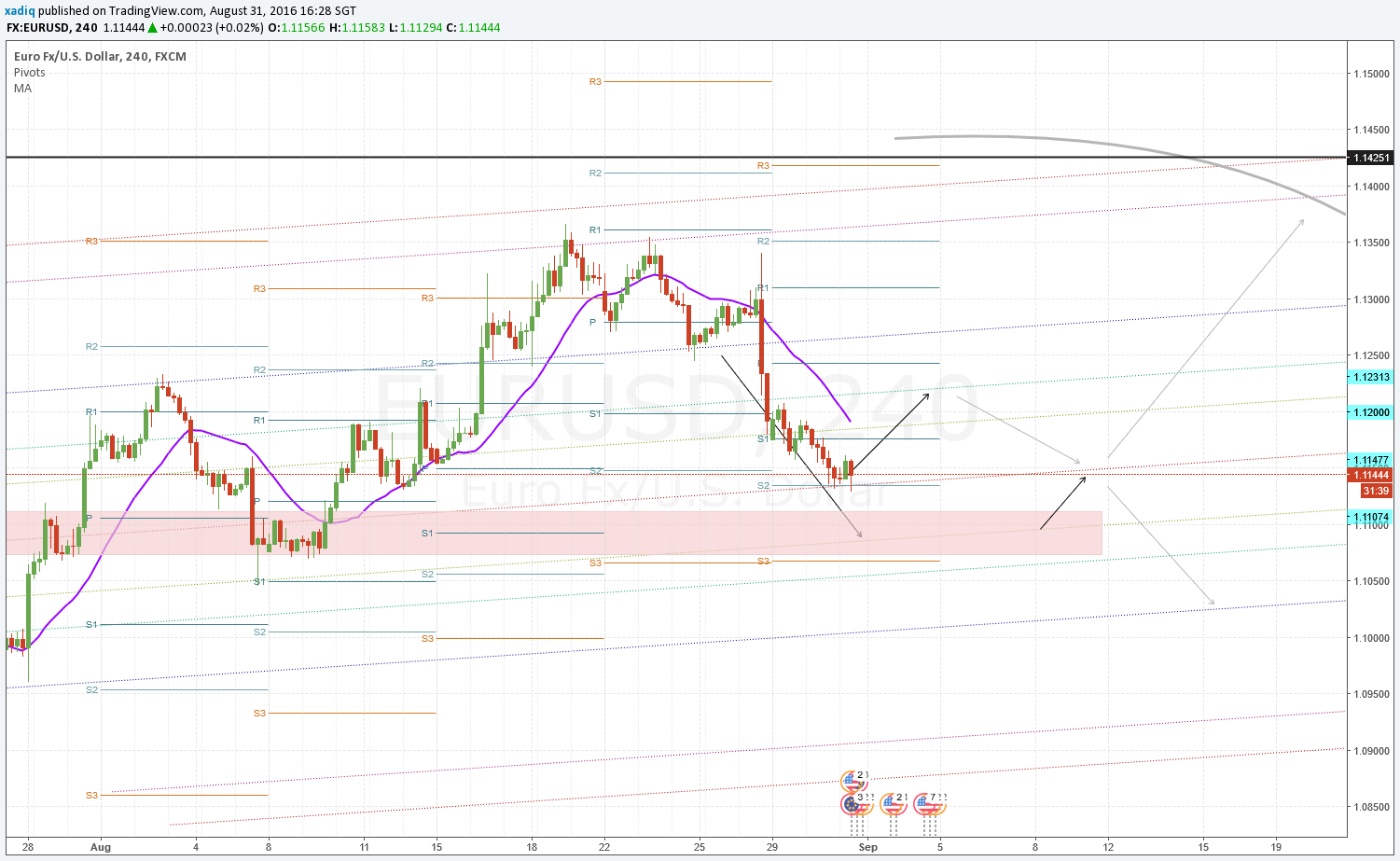The height and width of the screenshot is (861, 1400).
Task: Click date label 29 on time axis
Action: pos(772,847)
